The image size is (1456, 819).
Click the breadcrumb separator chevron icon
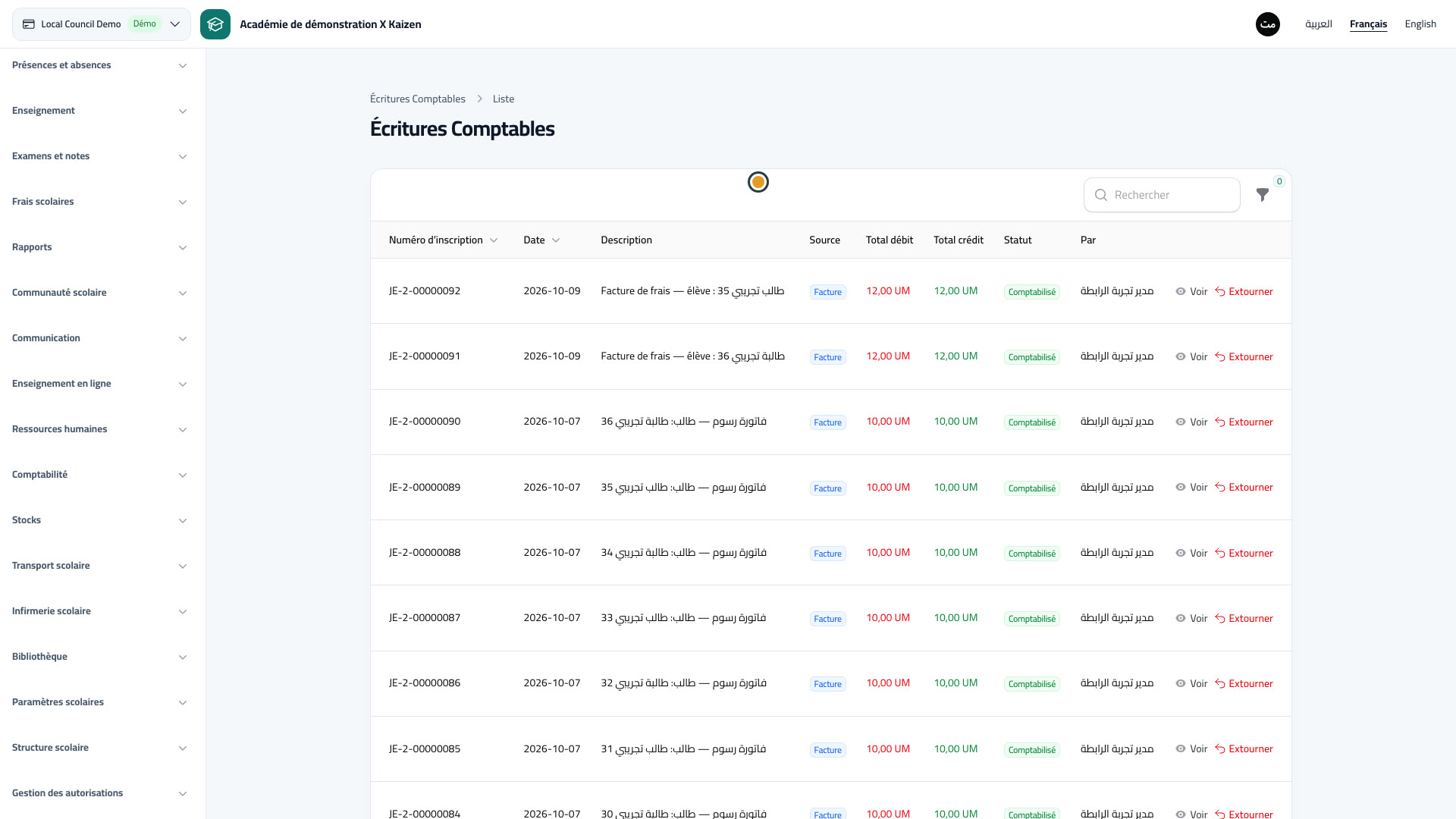click(479, 99)
